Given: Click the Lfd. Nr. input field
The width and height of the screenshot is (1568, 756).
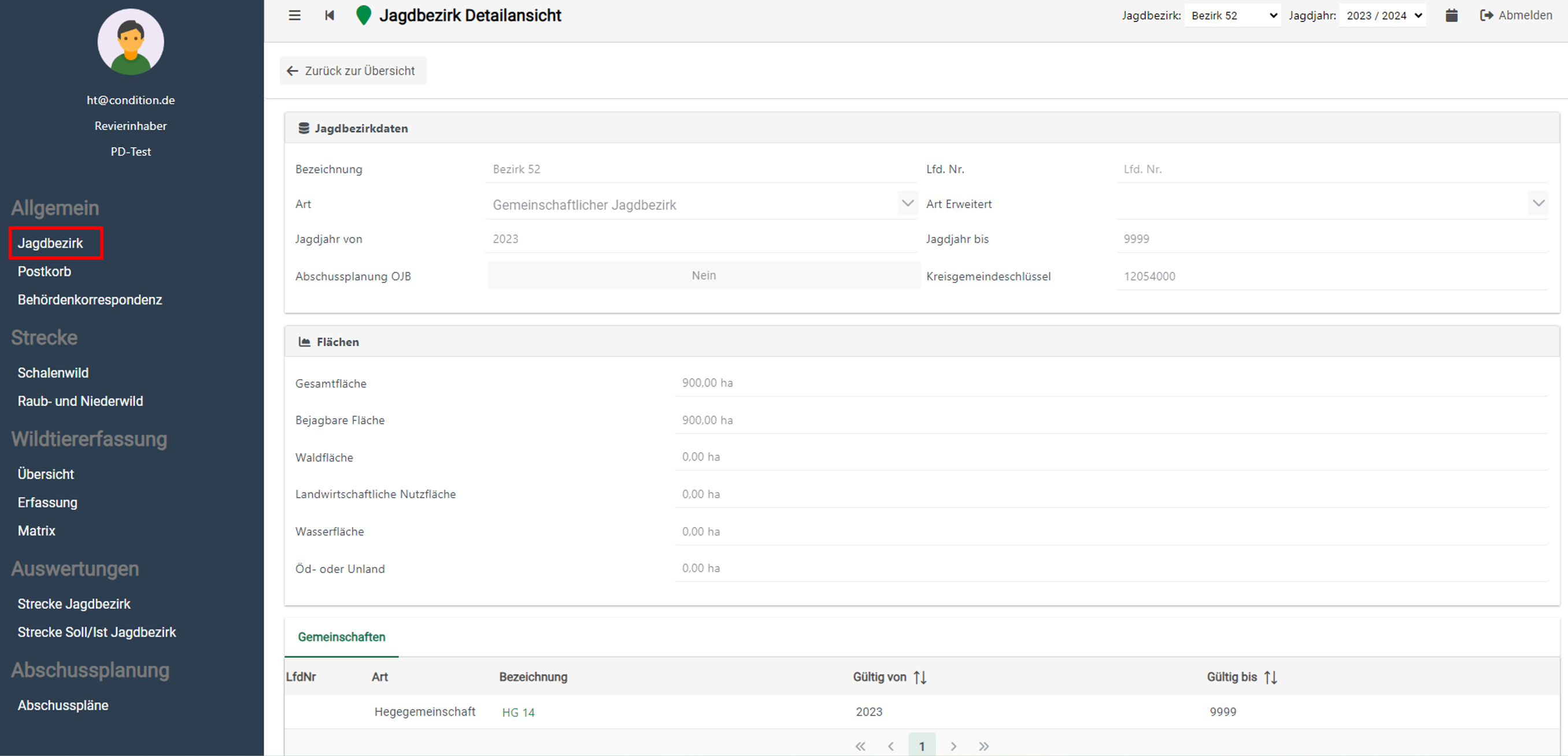Looking at the screenshot, I should (x=1331, y=169).
